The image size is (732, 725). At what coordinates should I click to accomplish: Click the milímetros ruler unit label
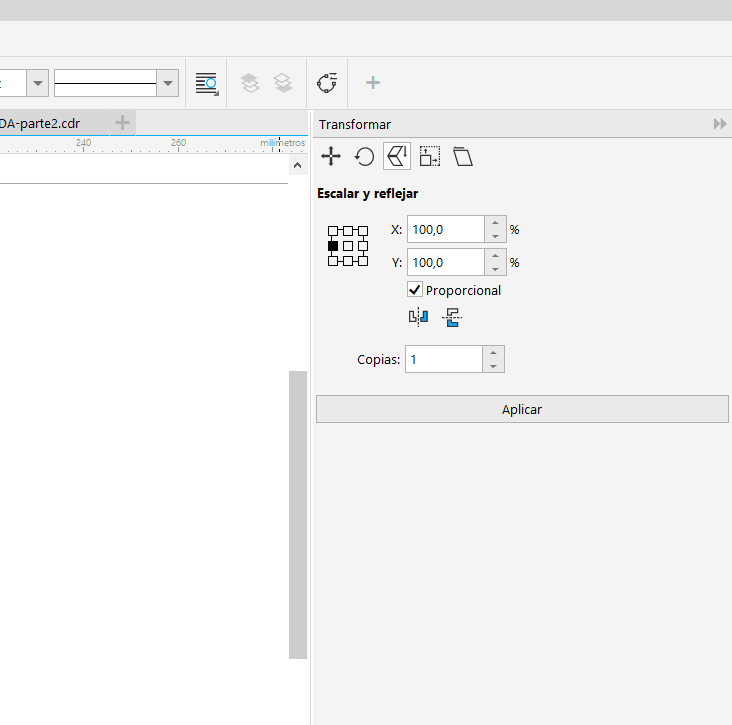click(x=282, y=143)
